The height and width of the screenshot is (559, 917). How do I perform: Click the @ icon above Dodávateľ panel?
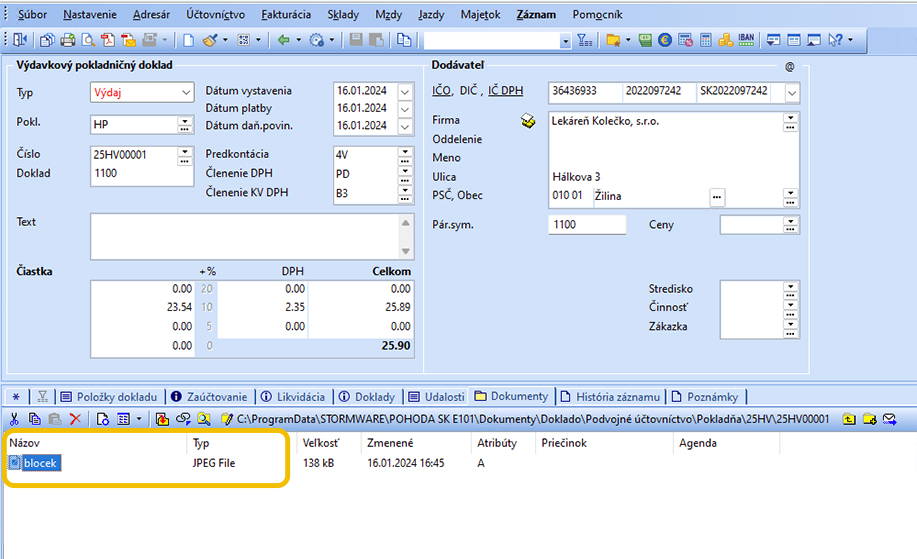[790, 67]
